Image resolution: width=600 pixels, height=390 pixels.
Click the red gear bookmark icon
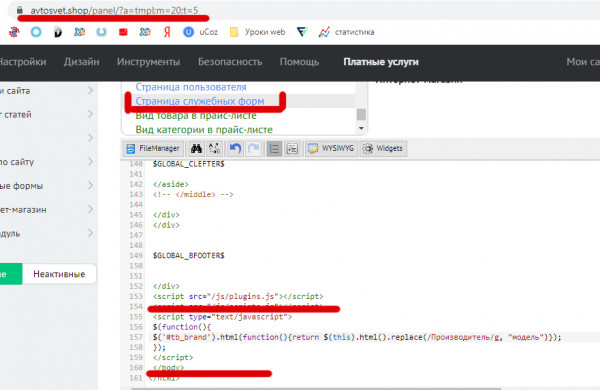(x=14, y=32)
